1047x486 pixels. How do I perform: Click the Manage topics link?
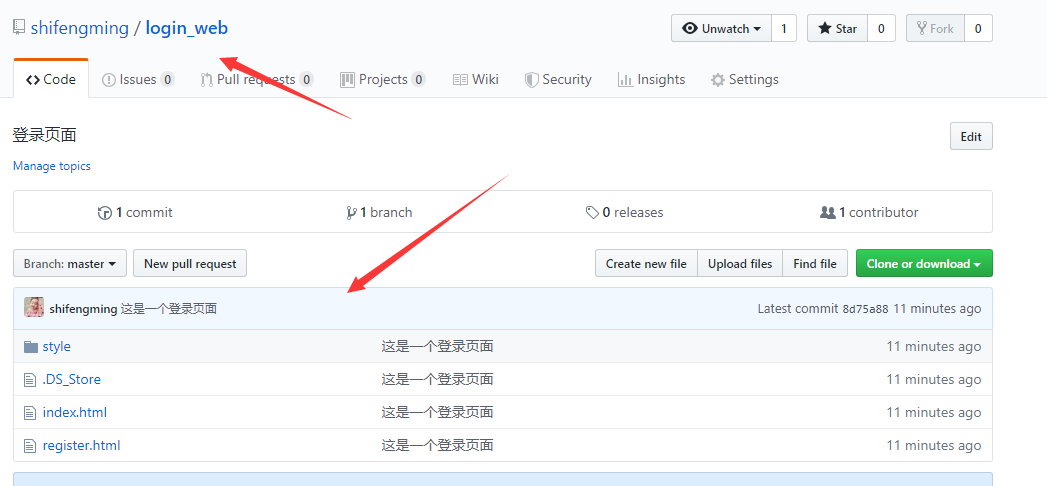click(52, 166)
